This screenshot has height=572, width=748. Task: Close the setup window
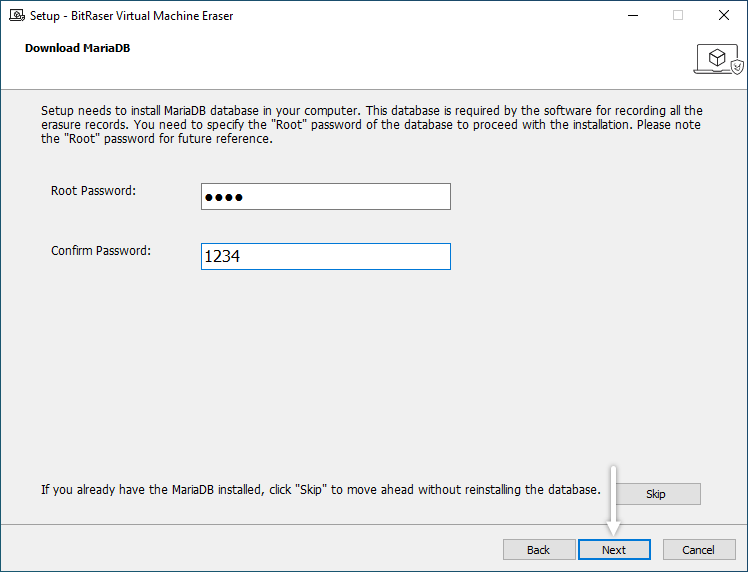click(x=724, y=15)
